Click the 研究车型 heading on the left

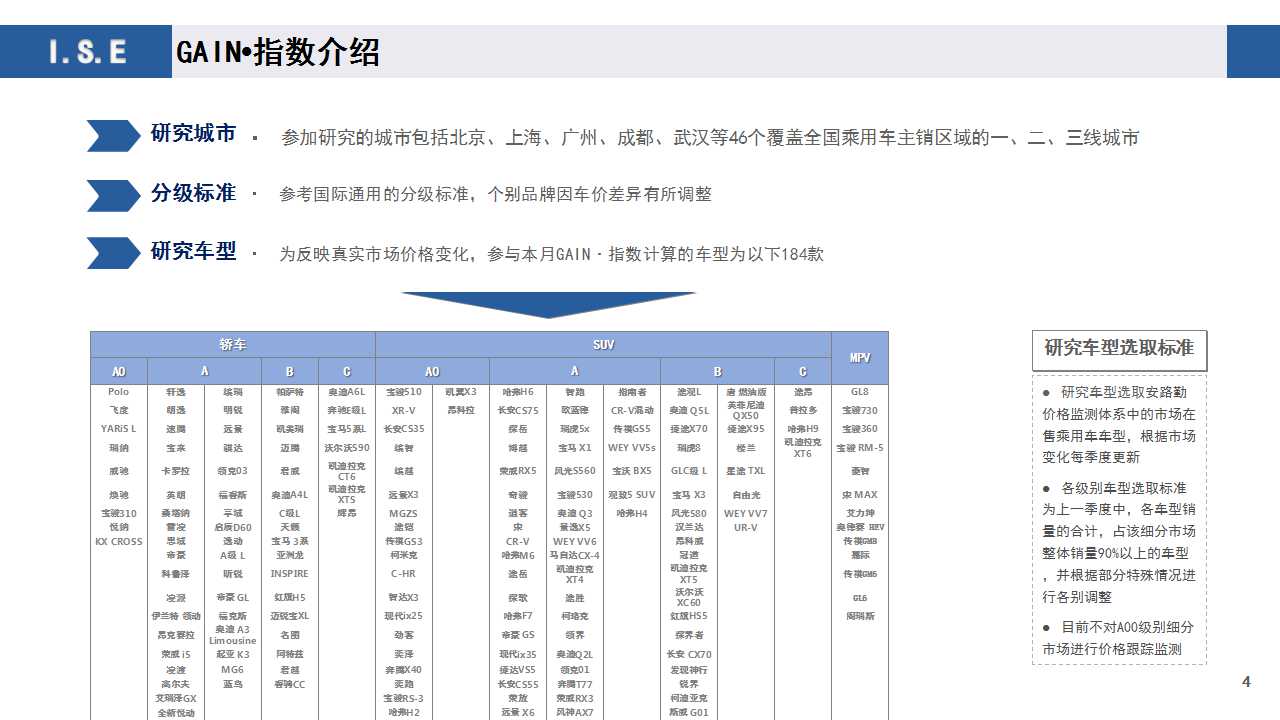pyautogui.click(x=193, y=251)
